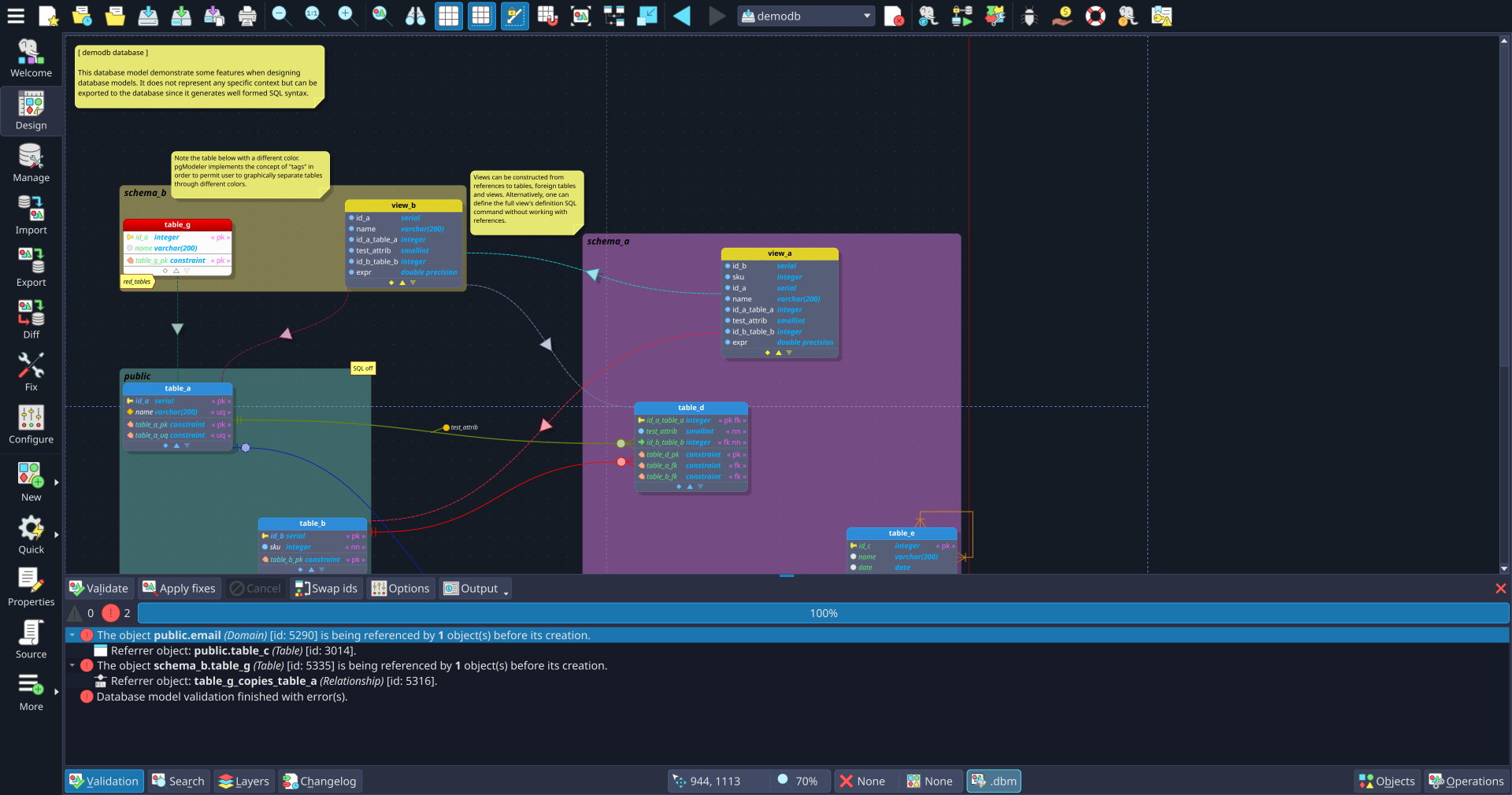Toggle the snap to magnet toolbar button
1512x795 pixels.
[x=547, y=16]
